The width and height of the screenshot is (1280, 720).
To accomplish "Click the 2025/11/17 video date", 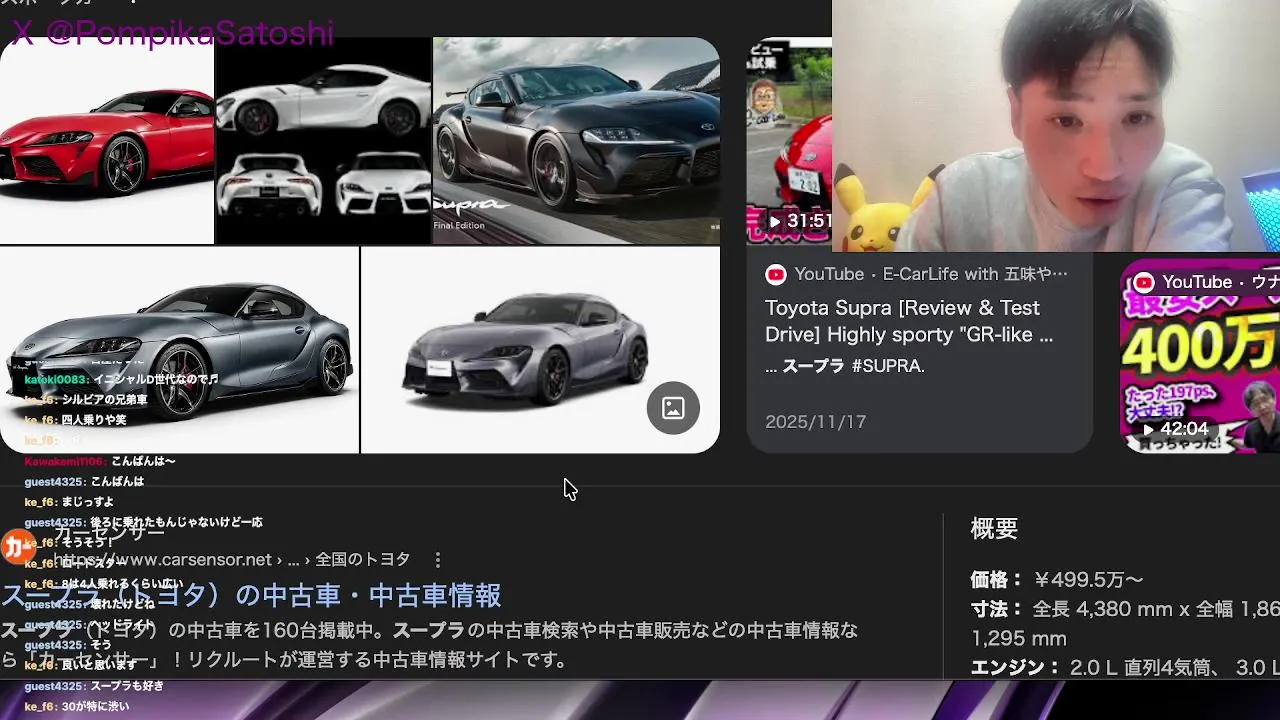I will 816,422.
